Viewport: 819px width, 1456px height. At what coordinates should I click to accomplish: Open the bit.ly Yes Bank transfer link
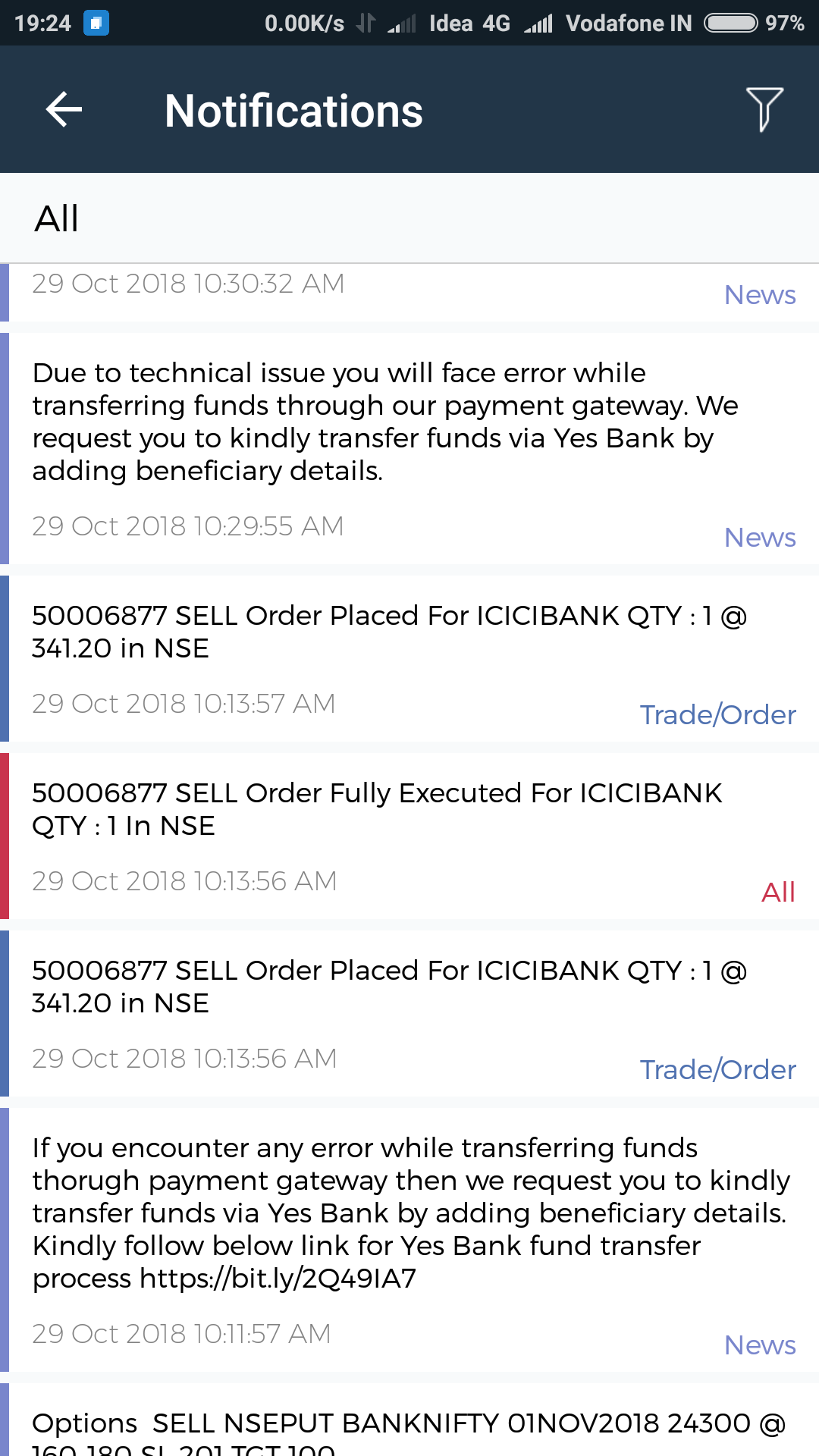pos(278,1279)
